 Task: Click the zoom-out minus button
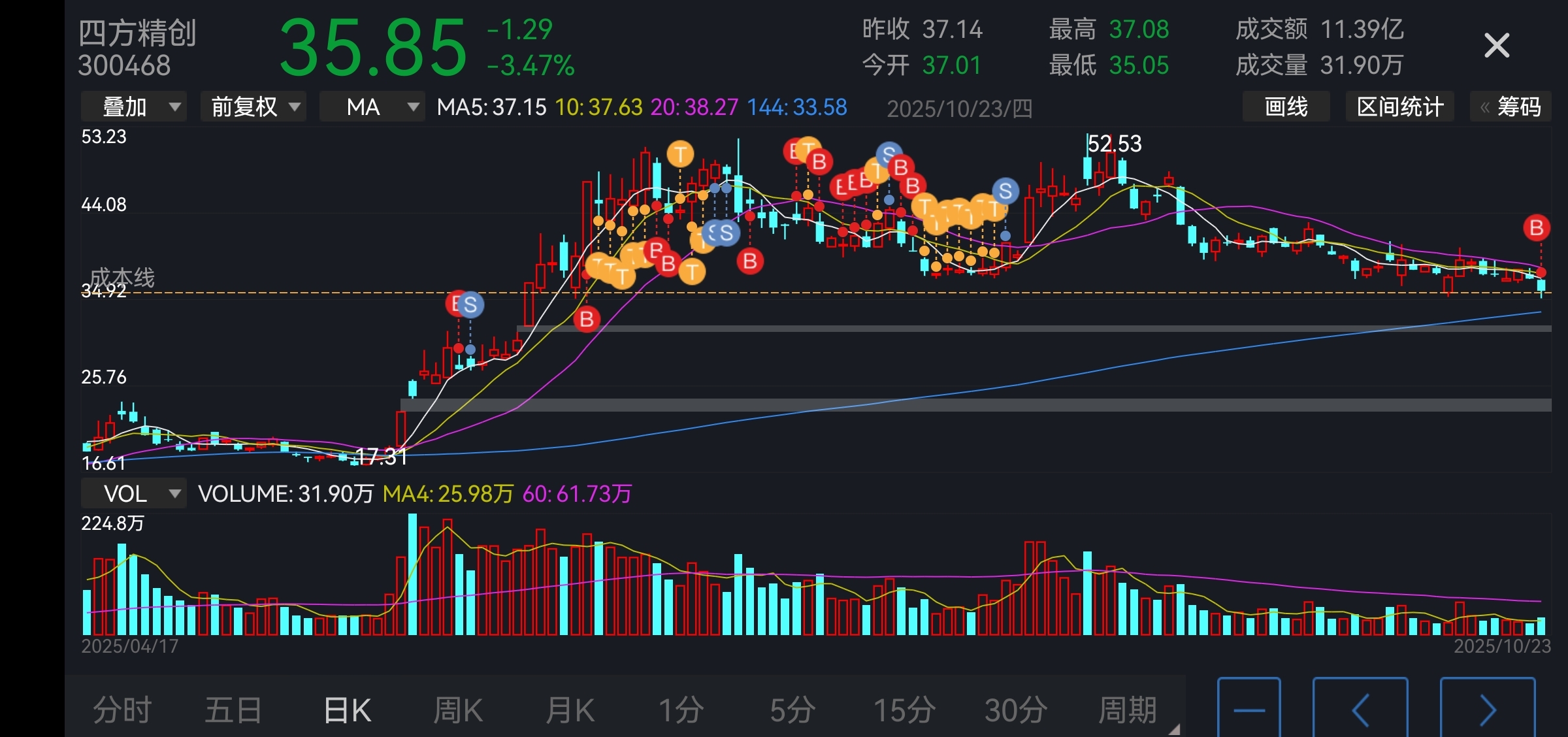click(x=1249, y=710)
